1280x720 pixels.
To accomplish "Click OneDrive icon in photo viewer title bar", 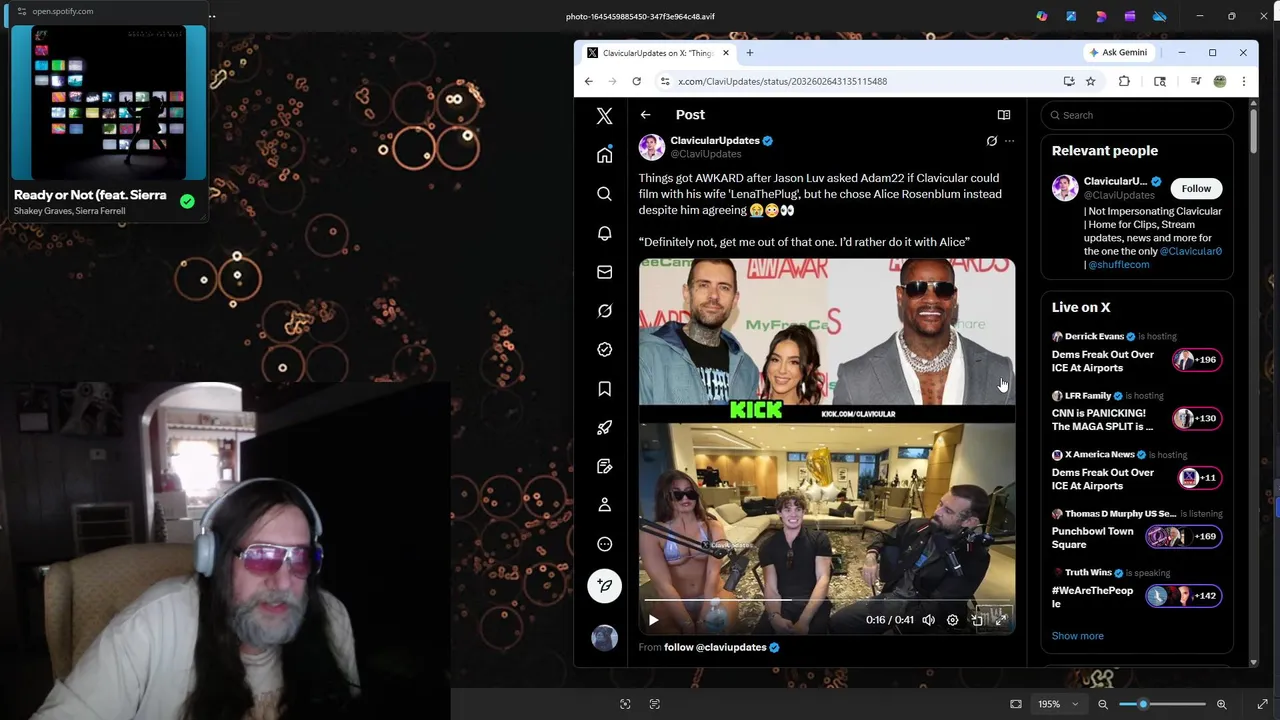I will click(x=1159, y=16).
